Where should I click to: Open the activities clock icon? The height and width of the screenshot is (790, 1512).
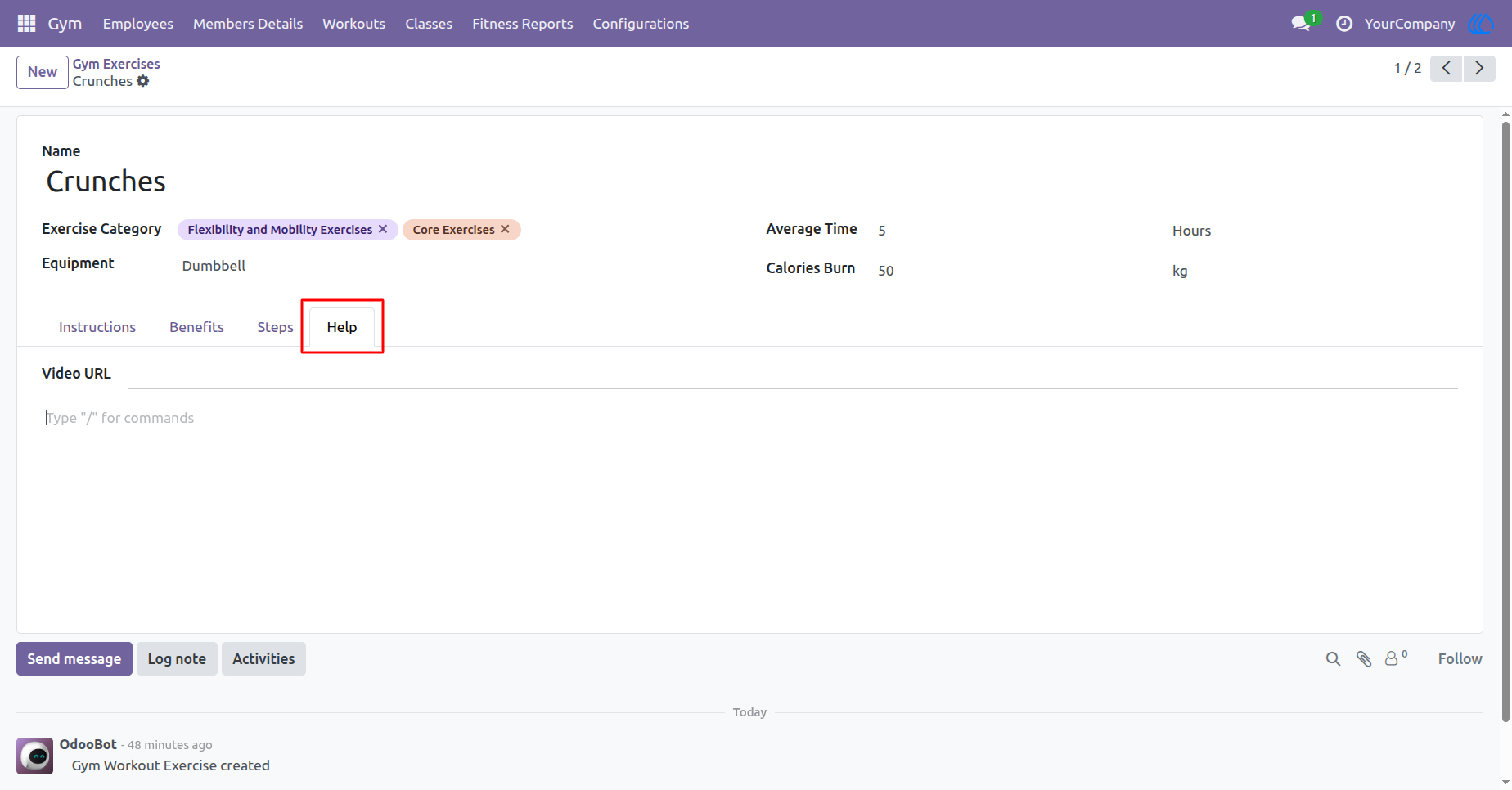(1344, 24)
